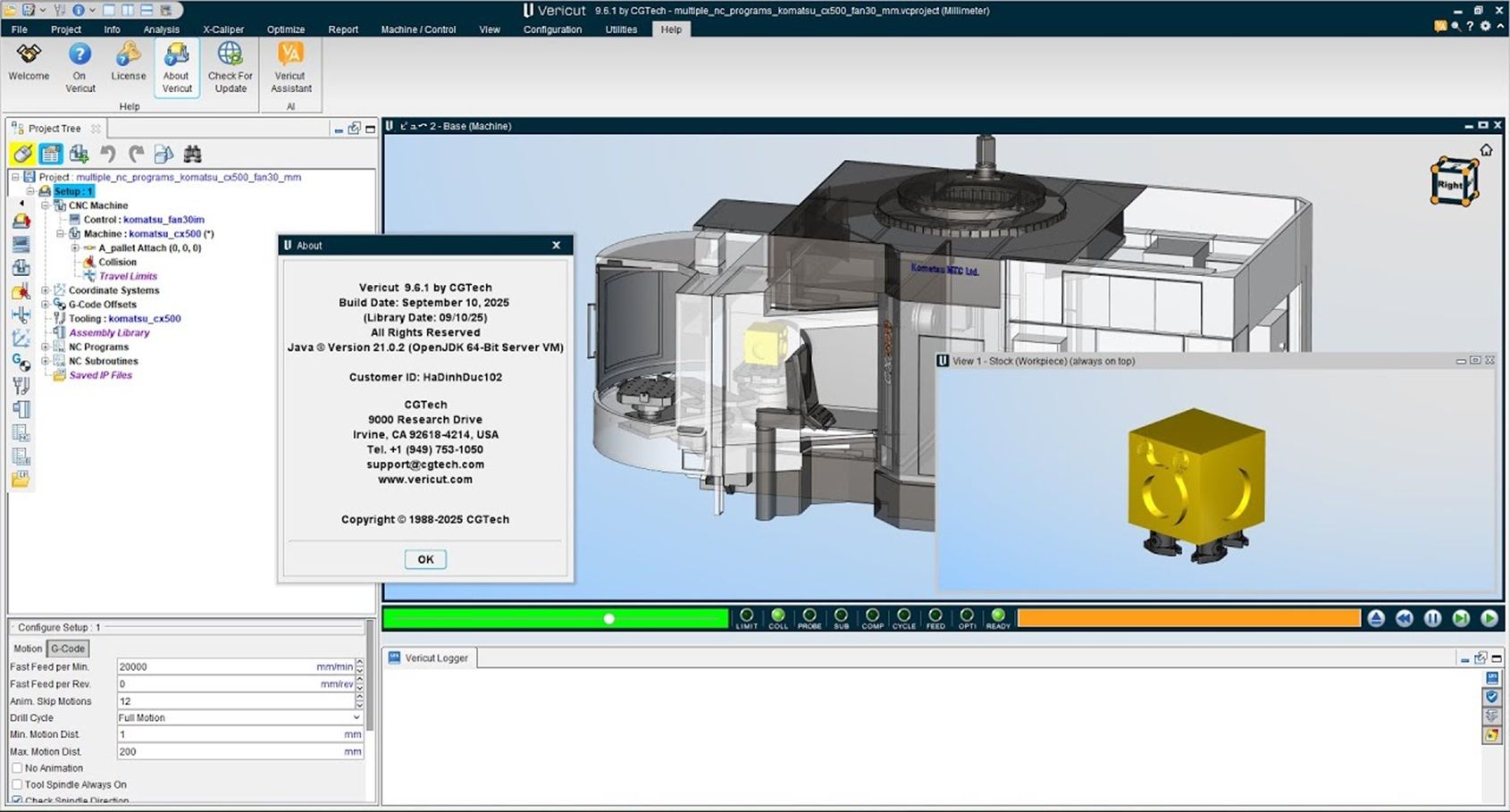
Task: Open the Machine / Control ribbon tab
Action: pyautogui.click(x=418, y=29)
